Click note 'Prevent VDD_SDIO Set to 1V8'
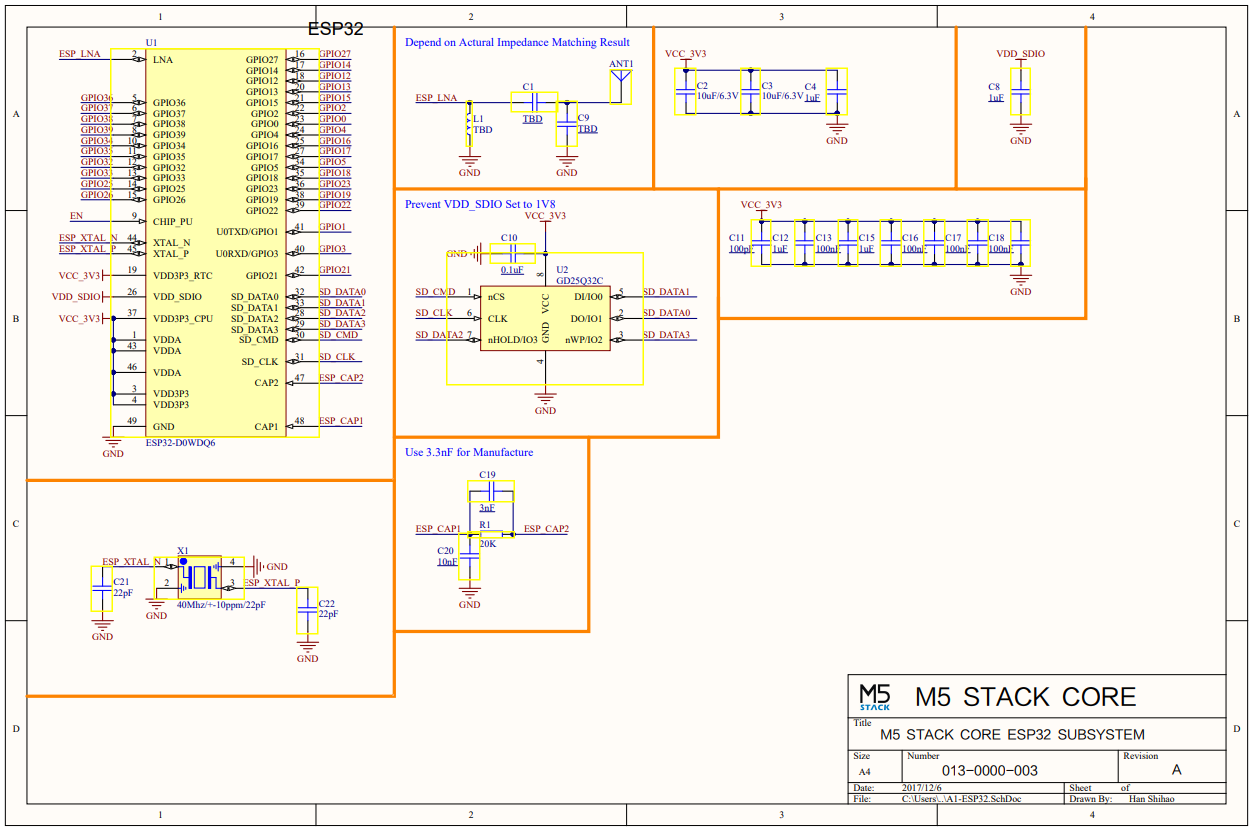 coord(480,204)
